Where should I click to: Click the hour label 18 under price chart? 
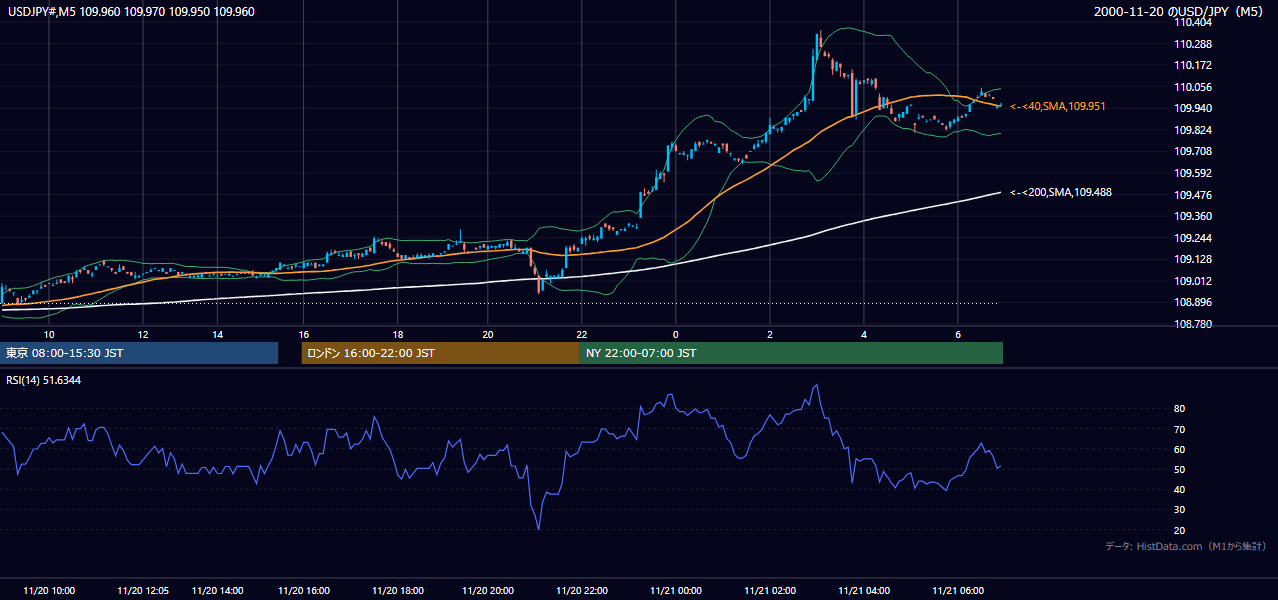click(398, 334)
